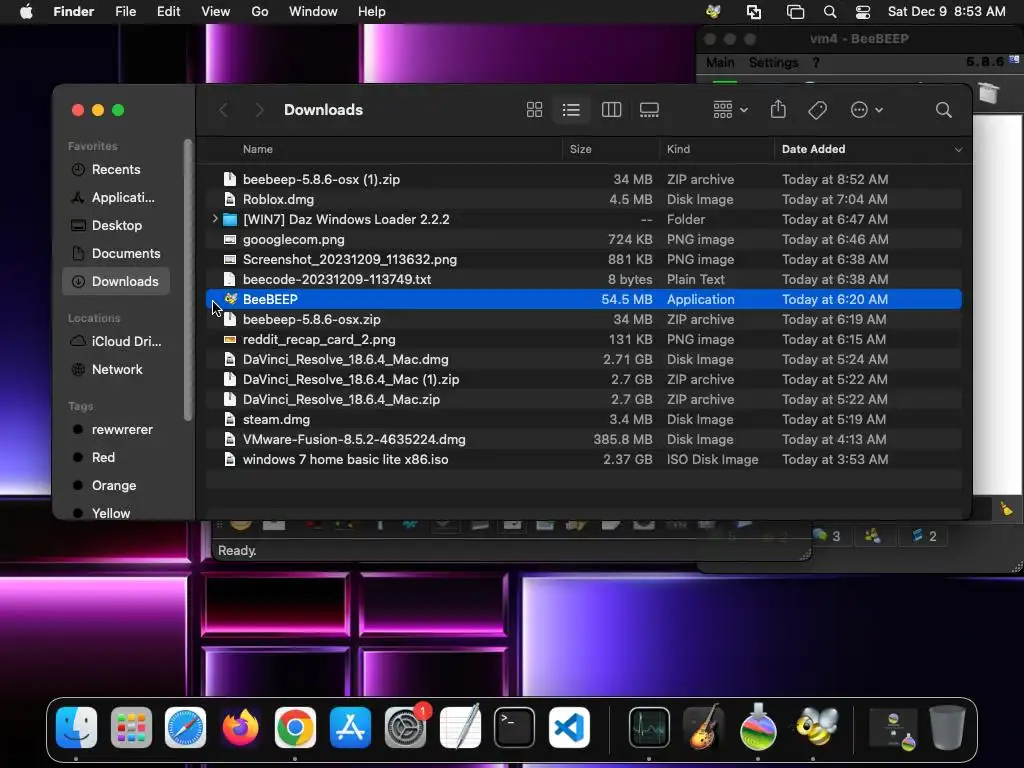Image resolution: width=1024 pixels, height=768 pixels.
Task: Open Main menu in BeeBEEP window
Action: [x=720, y=62]
